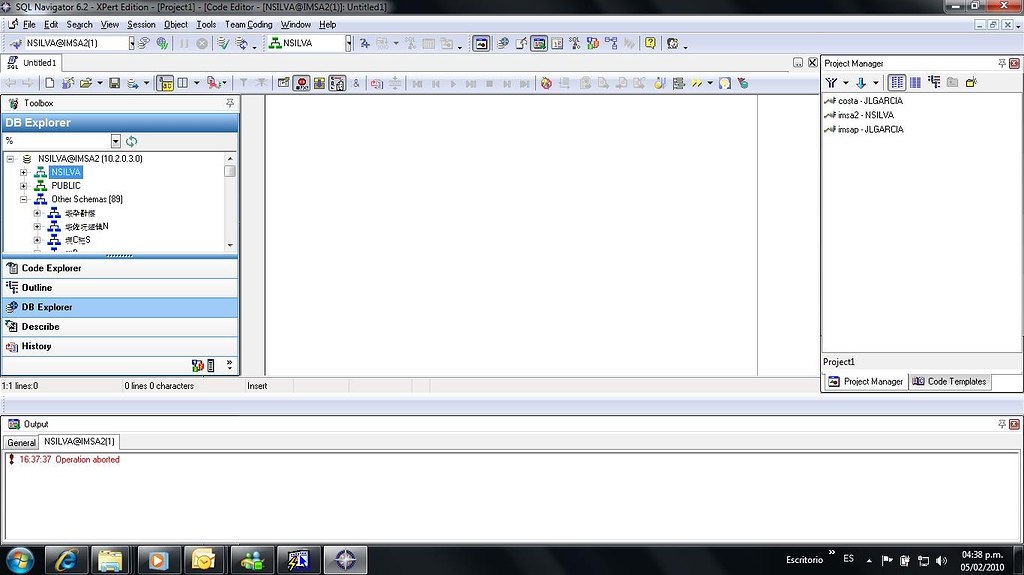Open the History pane
1024x575 pixels.
point(121,346)
